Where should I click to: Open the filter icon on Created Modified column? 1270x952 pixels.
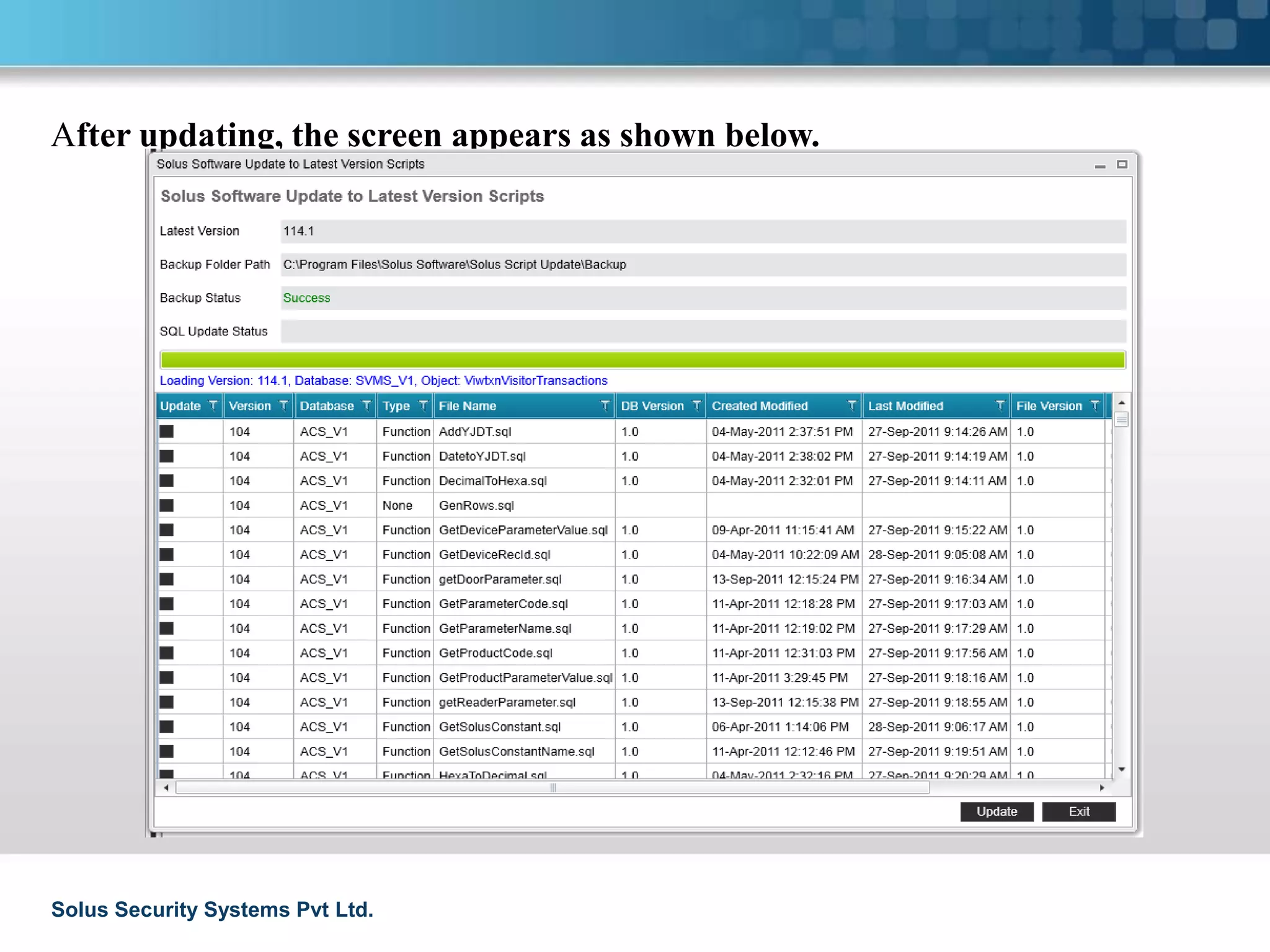click(852, 406)
